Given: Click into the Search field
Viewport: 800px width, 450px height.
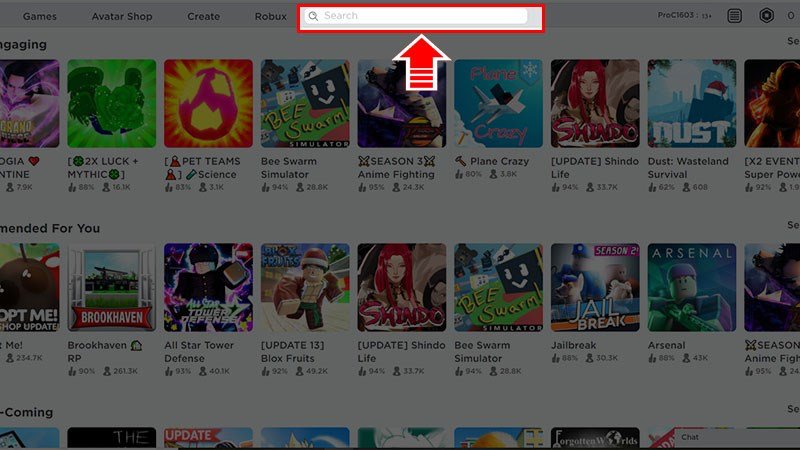Looking at the screenshot, I should [x=416, y=16].
